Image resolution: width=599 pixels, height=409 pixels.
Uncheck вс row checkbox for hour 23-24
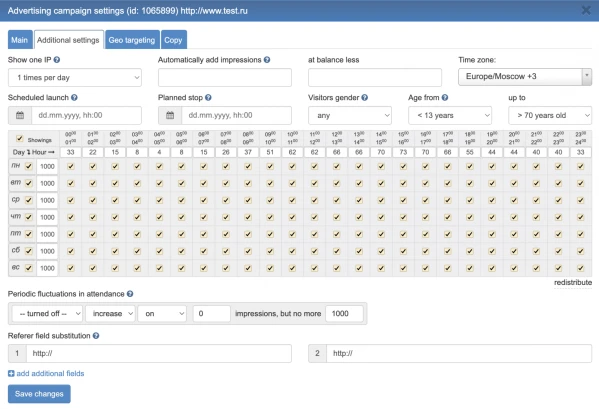[580, 268]
